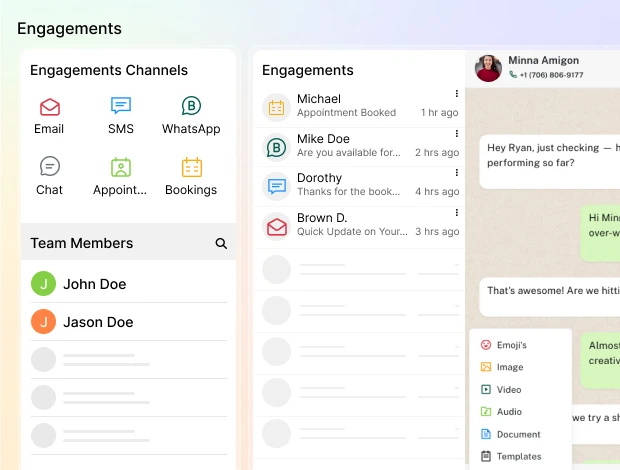This screenshot has height=470, width=620.
Task: Open Mike Doe's 'Are you available for...' message
Action: click(x=349, y=153)
